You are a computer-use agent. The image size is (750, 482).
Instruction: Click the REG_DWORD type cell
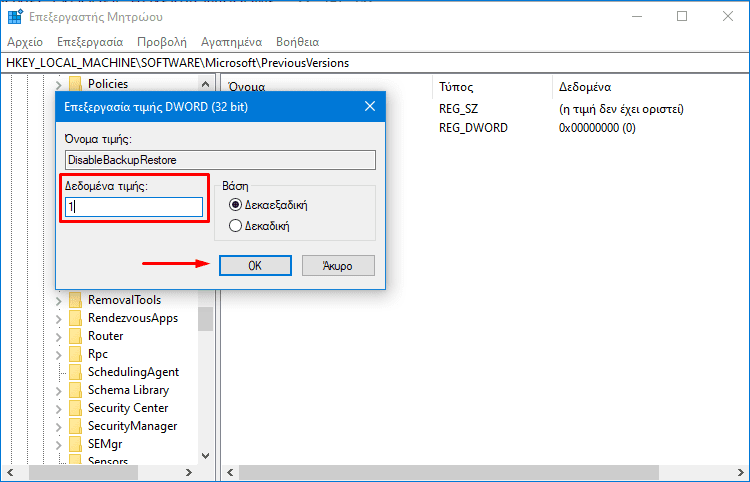pyautogui.click(x=473, y=128)
